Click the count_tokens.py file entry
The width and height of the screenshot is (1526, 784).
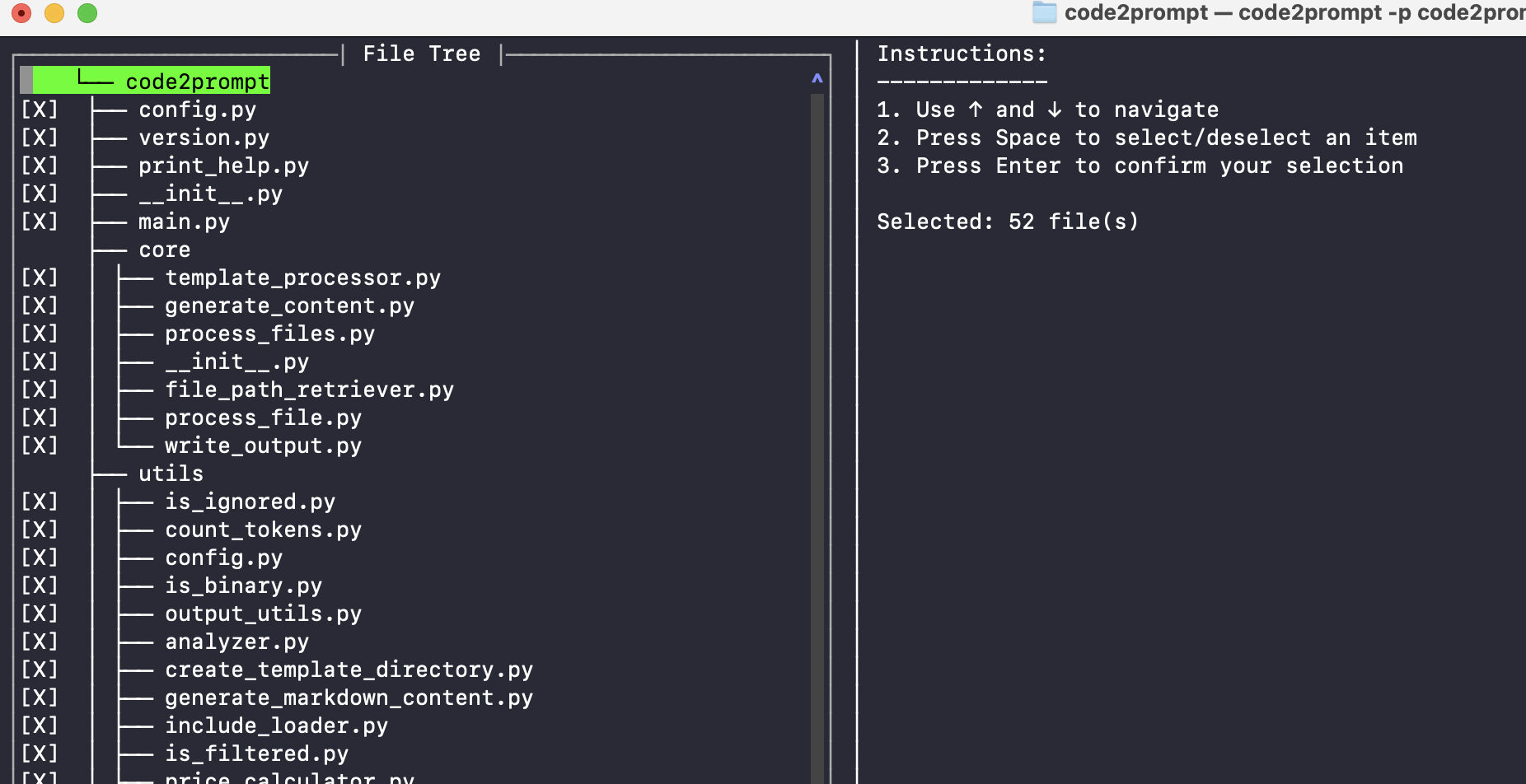click(x=263, y=530)
